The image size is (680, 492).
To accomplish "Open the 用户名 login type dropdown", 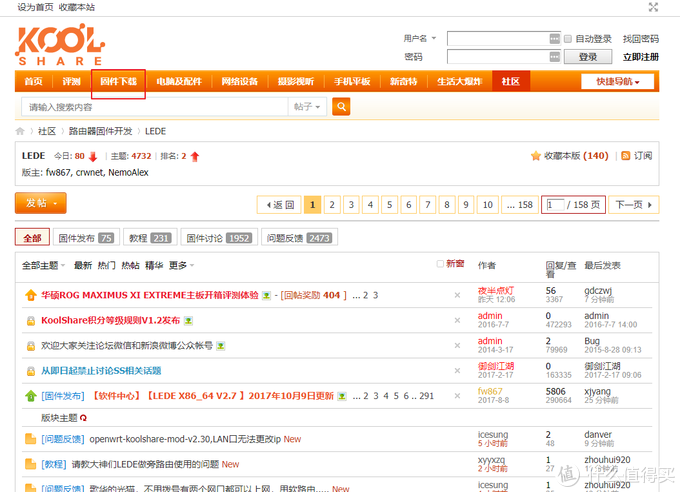I will pyautogui.click(x=420, y=39).
